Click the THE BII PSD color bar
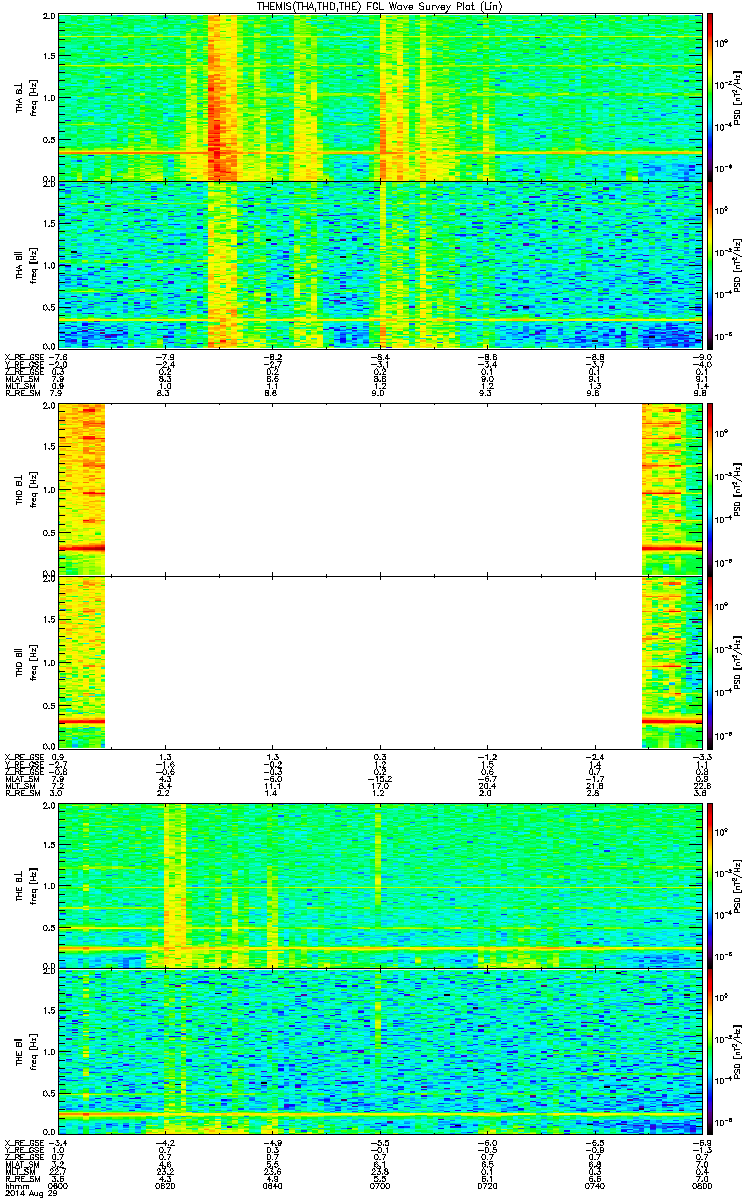 (x=711, y=1051)
